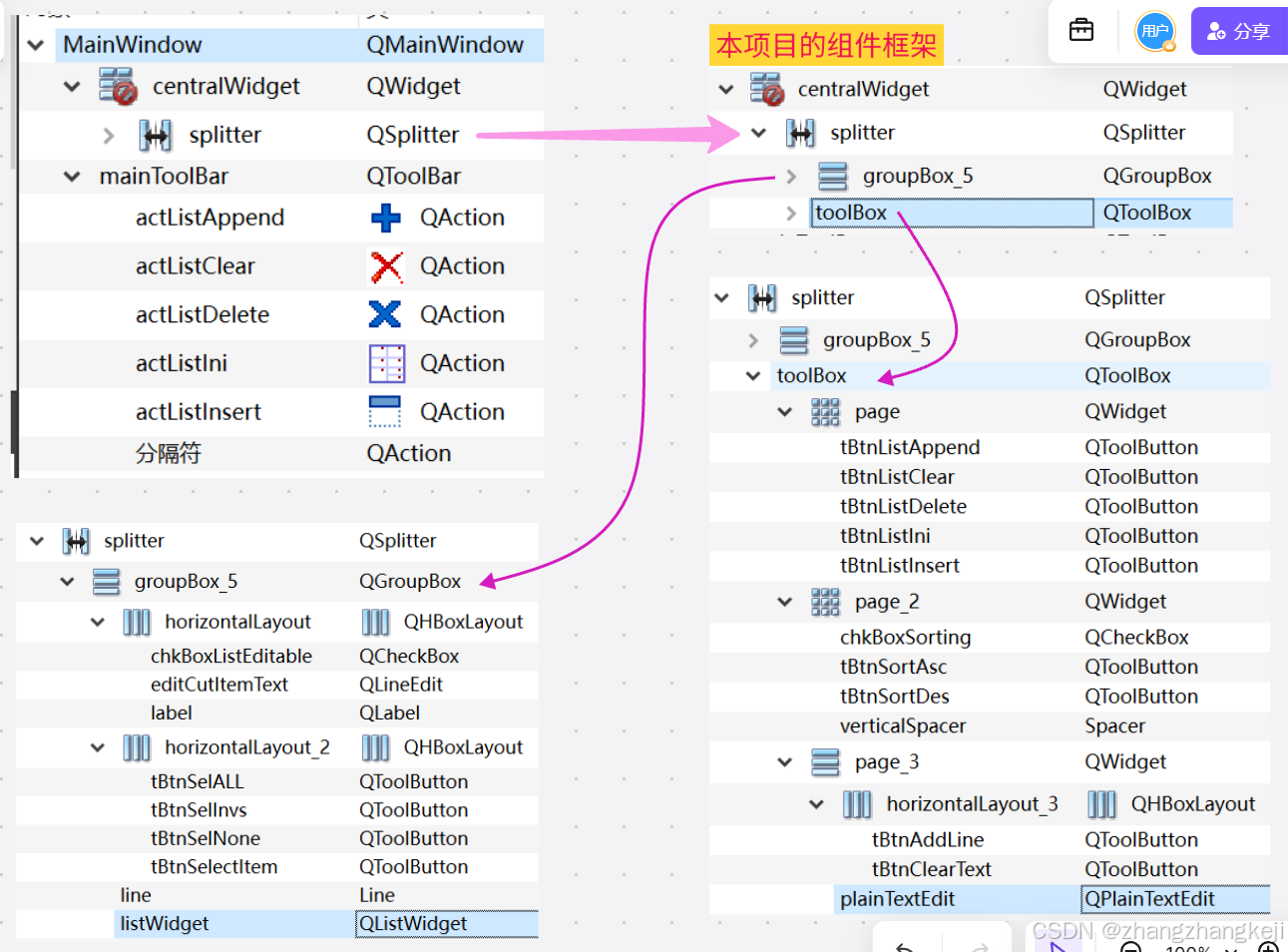Screen dimensions: 1288x952
Task: Click the blue plus icon for actListAppend
Action: tap(385, 218)
